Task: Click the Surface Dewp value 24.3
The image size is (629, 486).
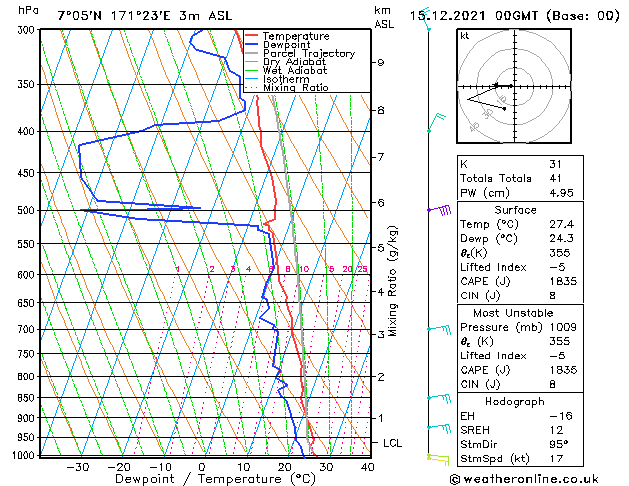Action: tap(562, 239)
